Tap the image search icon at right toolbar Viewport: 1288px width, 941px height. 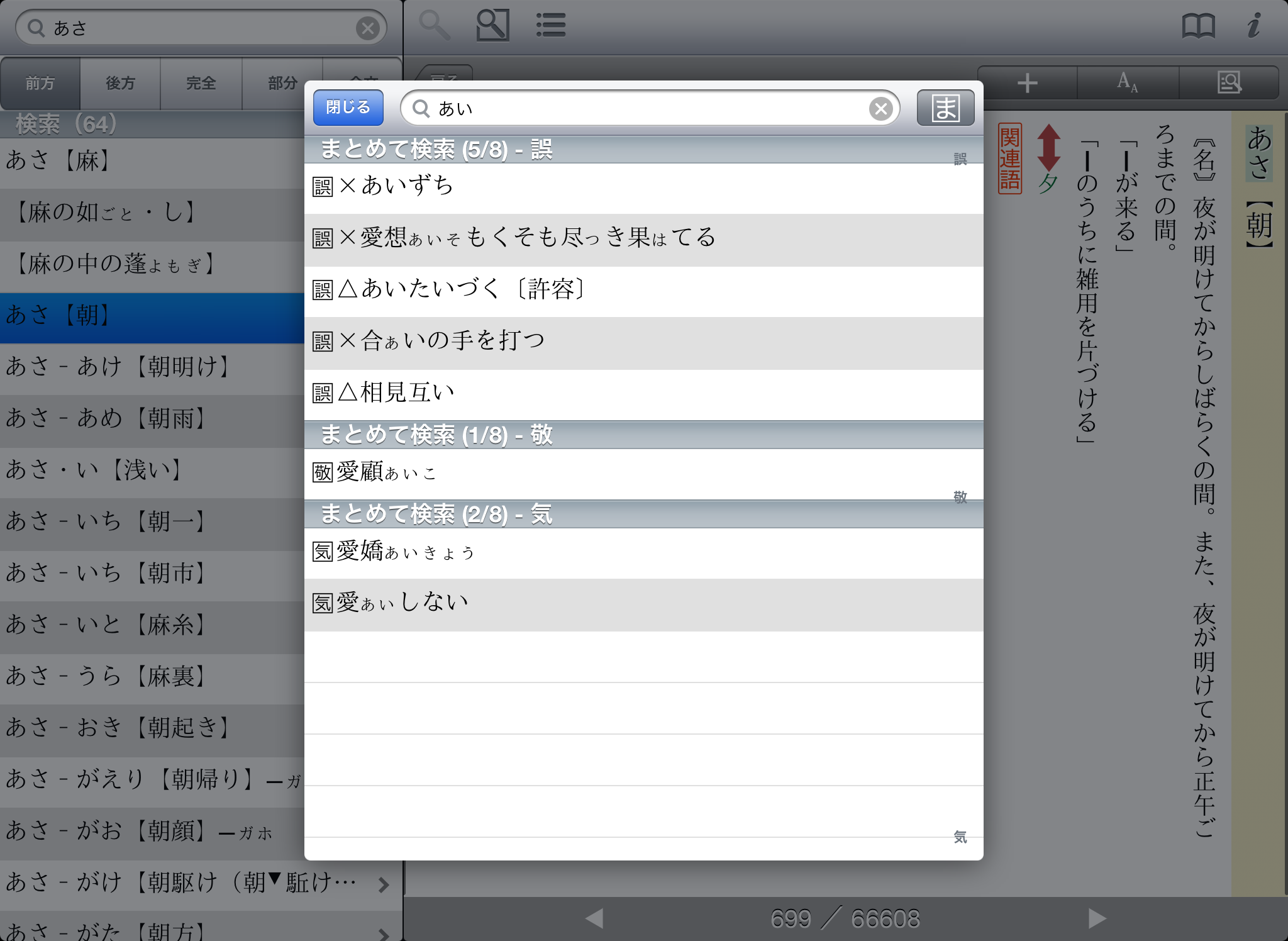pyautogui.click(x=1229, y=83)
